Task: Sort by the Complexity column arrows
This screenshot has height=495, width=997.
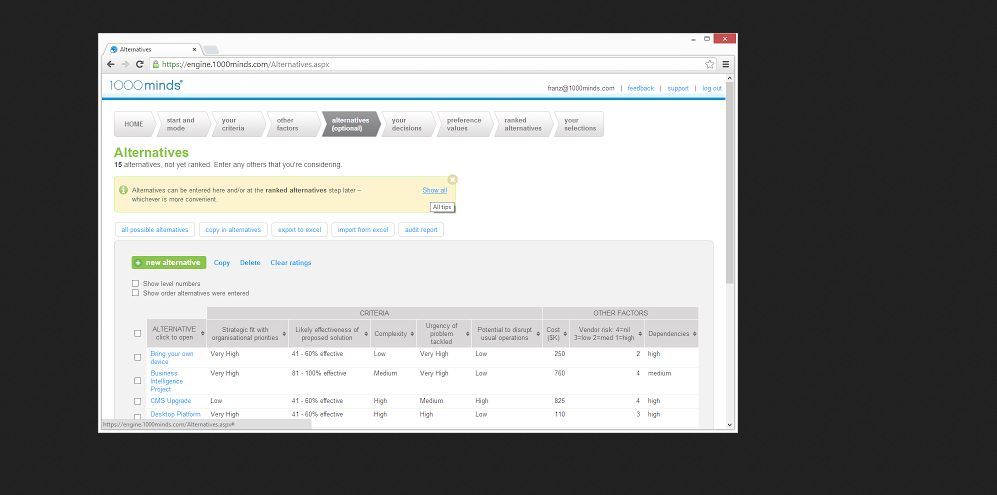Action: 412,334
